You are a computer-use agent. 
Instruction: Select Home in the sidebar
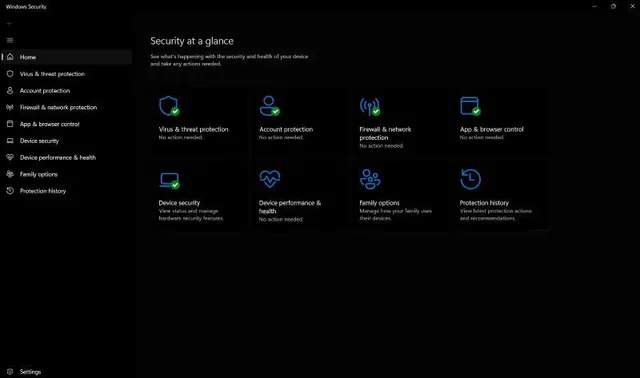click(67, 57)
